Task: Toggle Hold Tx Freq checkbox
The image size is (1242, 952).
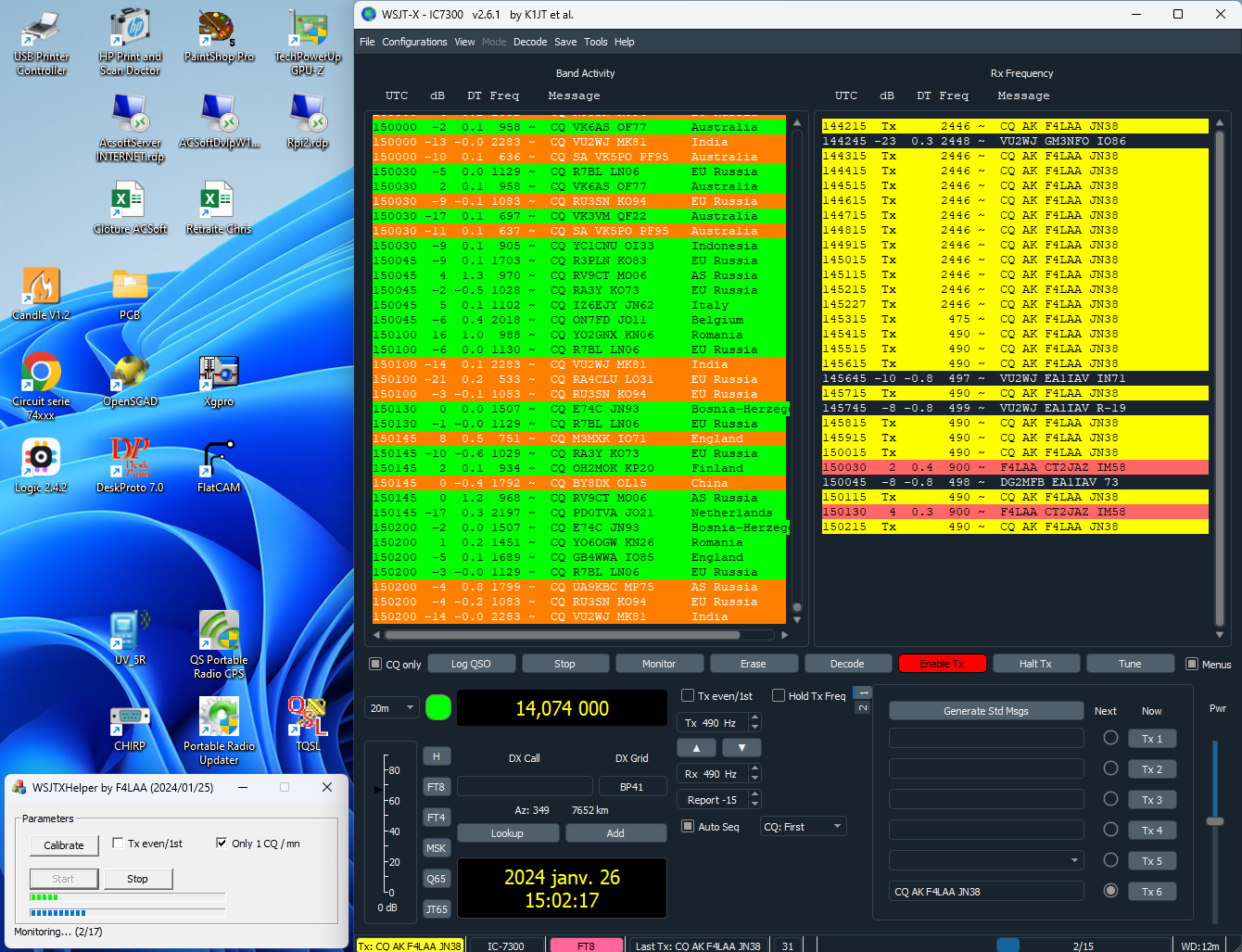Action: pyautogui.click(x=779, y=695)
